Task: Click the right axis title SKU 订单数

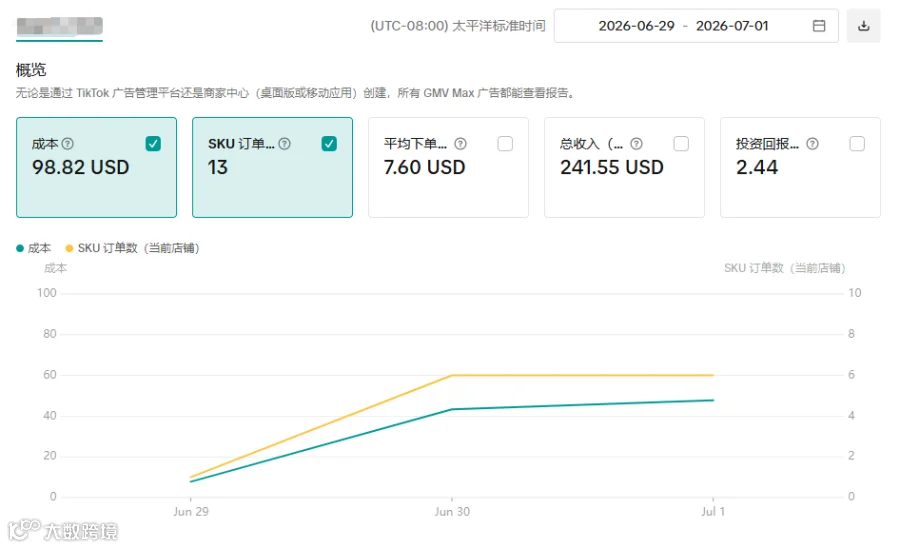Action: click(785, 268)
